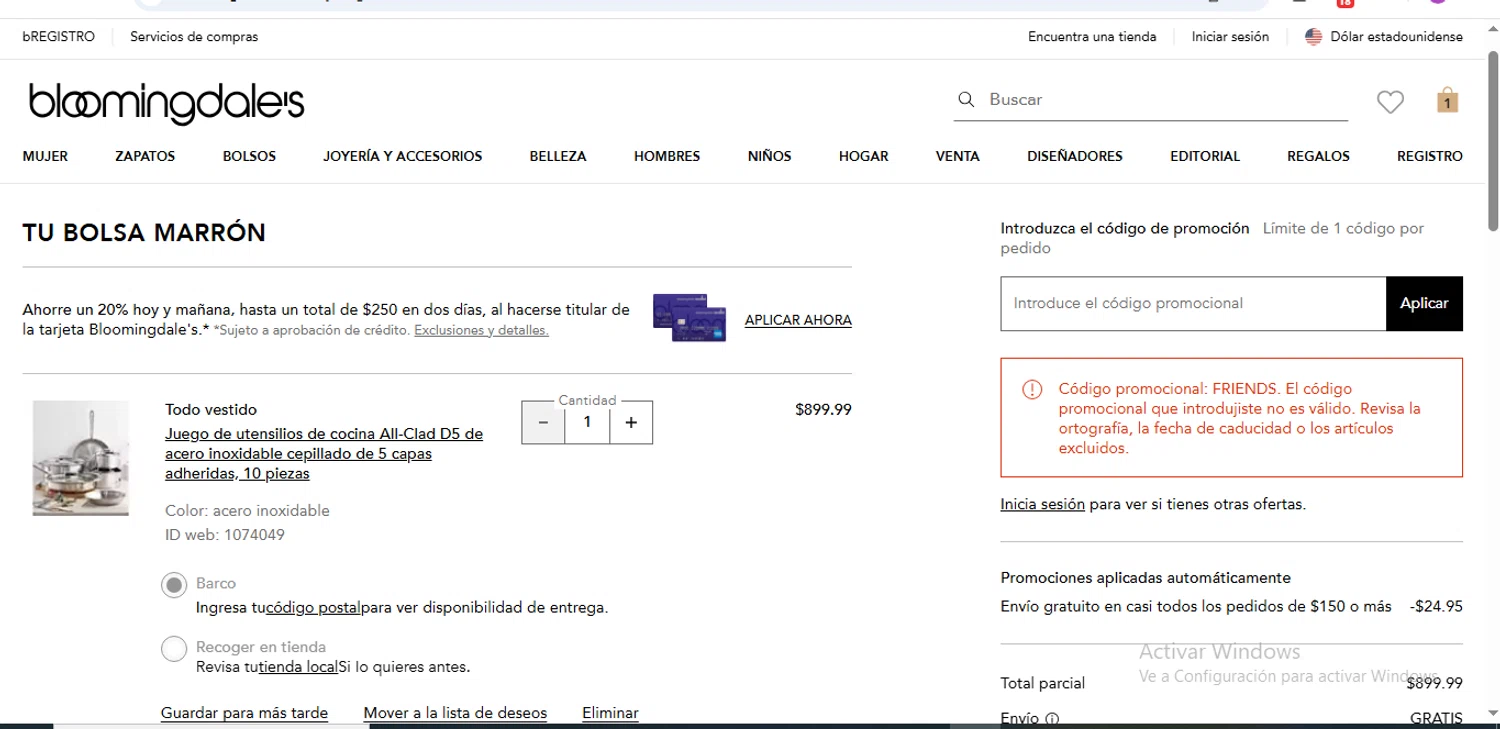The height and width of the screenshot is (729, 1500).
Task: Click the ID web: 1074049 text
Action: click(x=225, y=535)
